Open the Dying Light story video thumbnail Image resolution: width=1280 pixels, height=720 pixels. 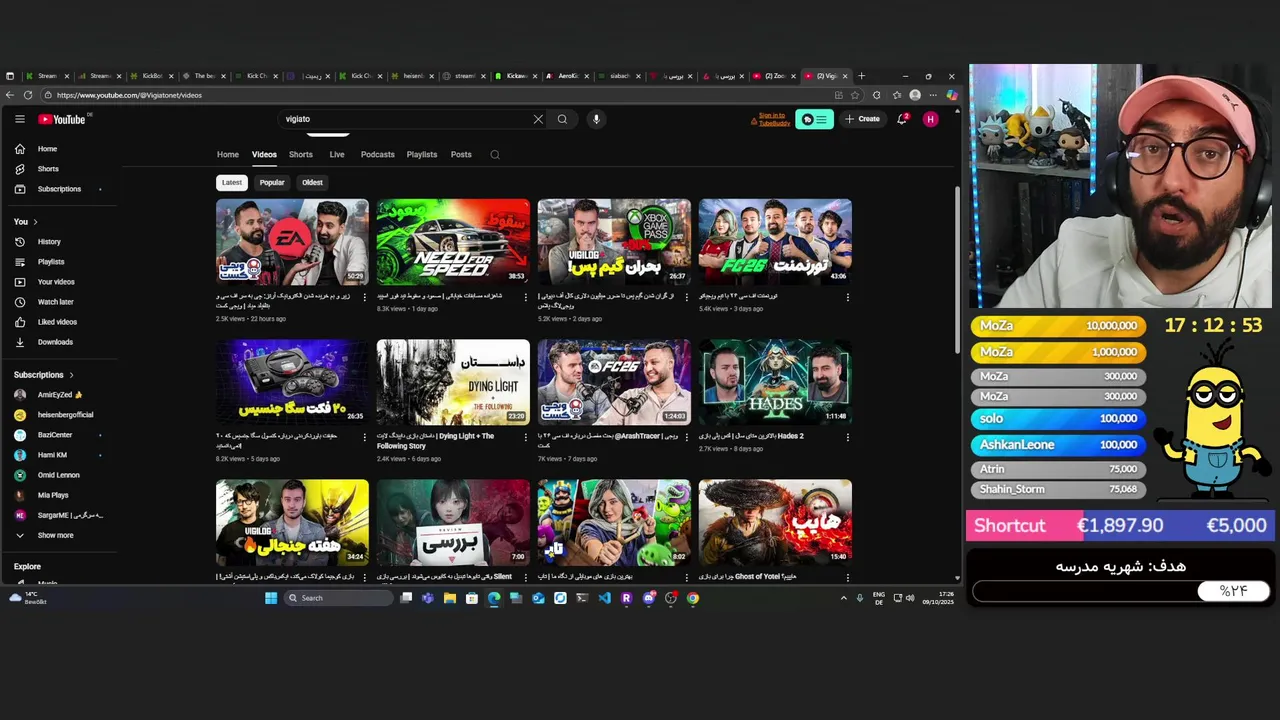[x=453, y=382]
